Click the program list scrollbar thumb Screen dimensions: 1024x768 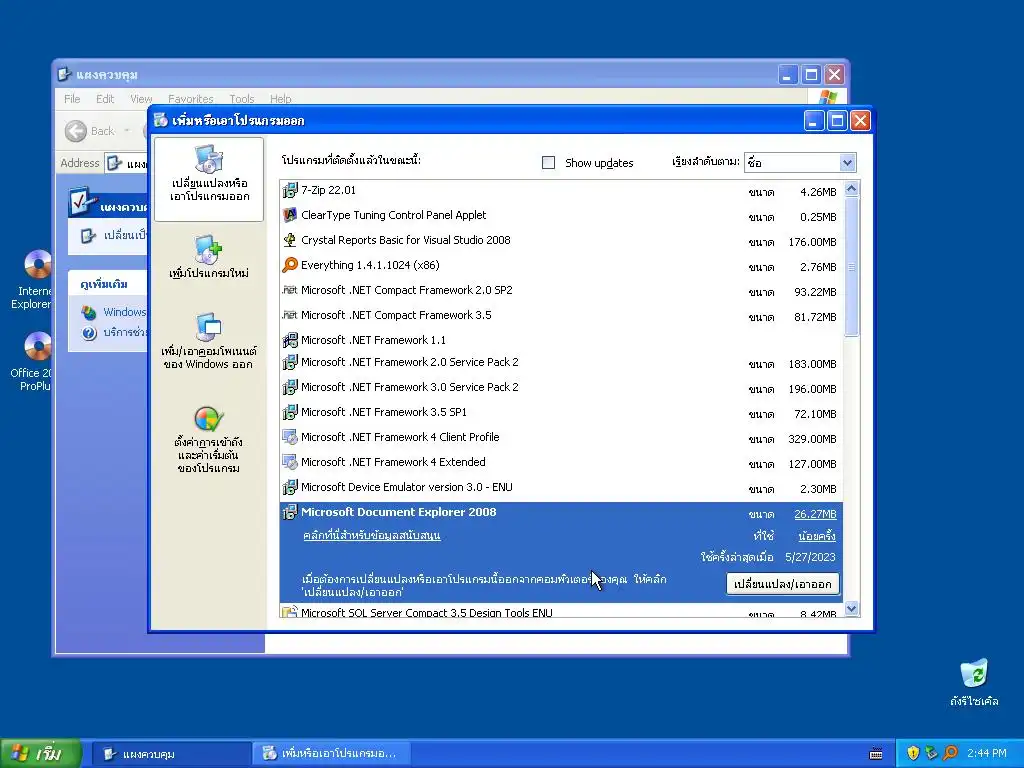pos(851,266)
